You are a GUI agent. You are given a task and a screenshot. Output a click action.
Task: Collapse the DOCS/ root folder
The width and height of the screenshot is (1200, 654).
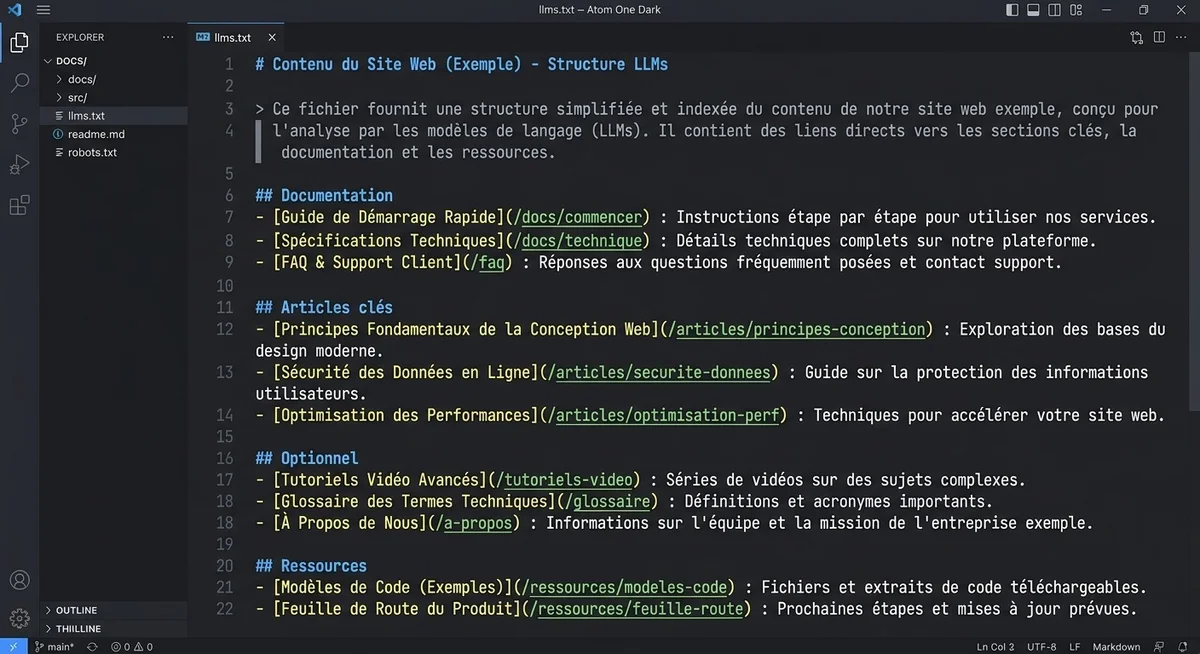tap(113, 61)
